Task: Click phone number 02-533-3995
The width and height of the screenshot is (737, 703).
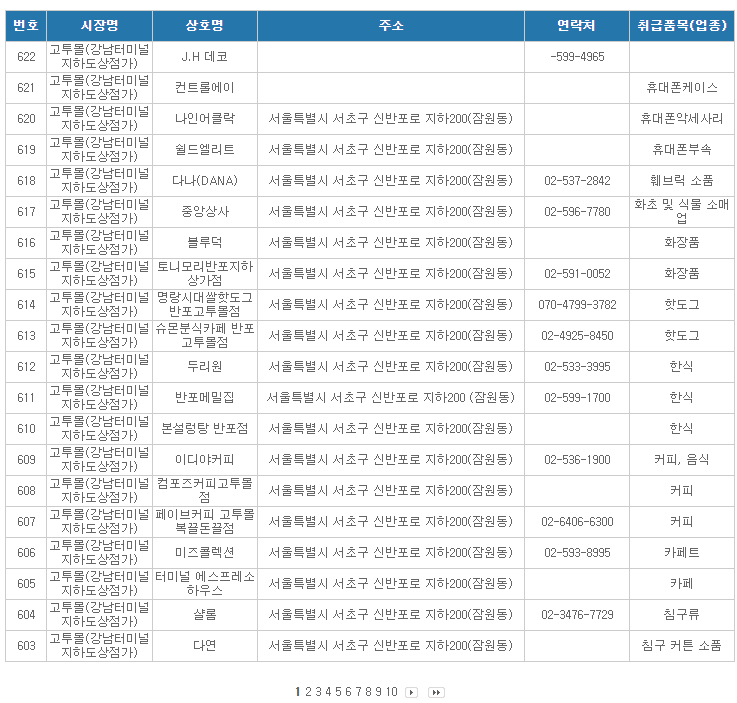Action: tap(577, 367)
